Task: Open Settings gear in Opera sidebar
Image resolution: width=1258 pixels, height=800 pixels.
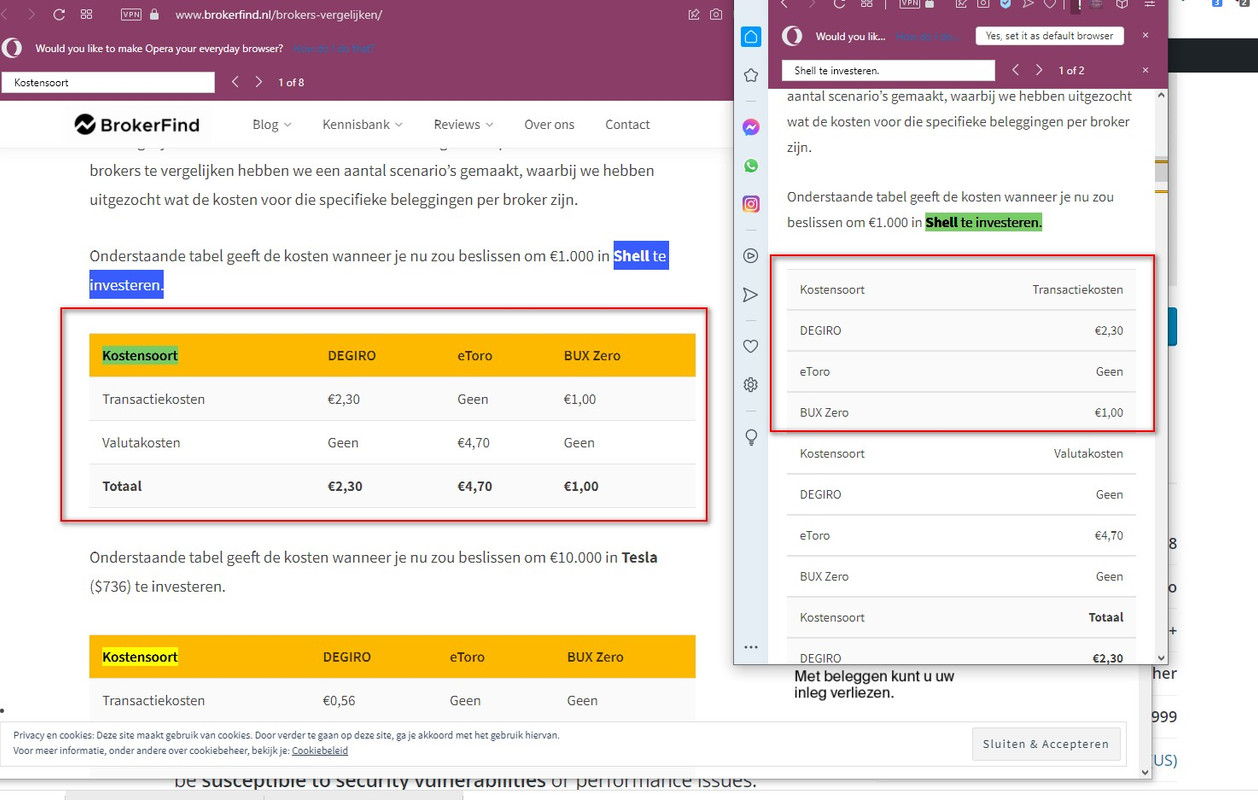Action: [751, 385]
